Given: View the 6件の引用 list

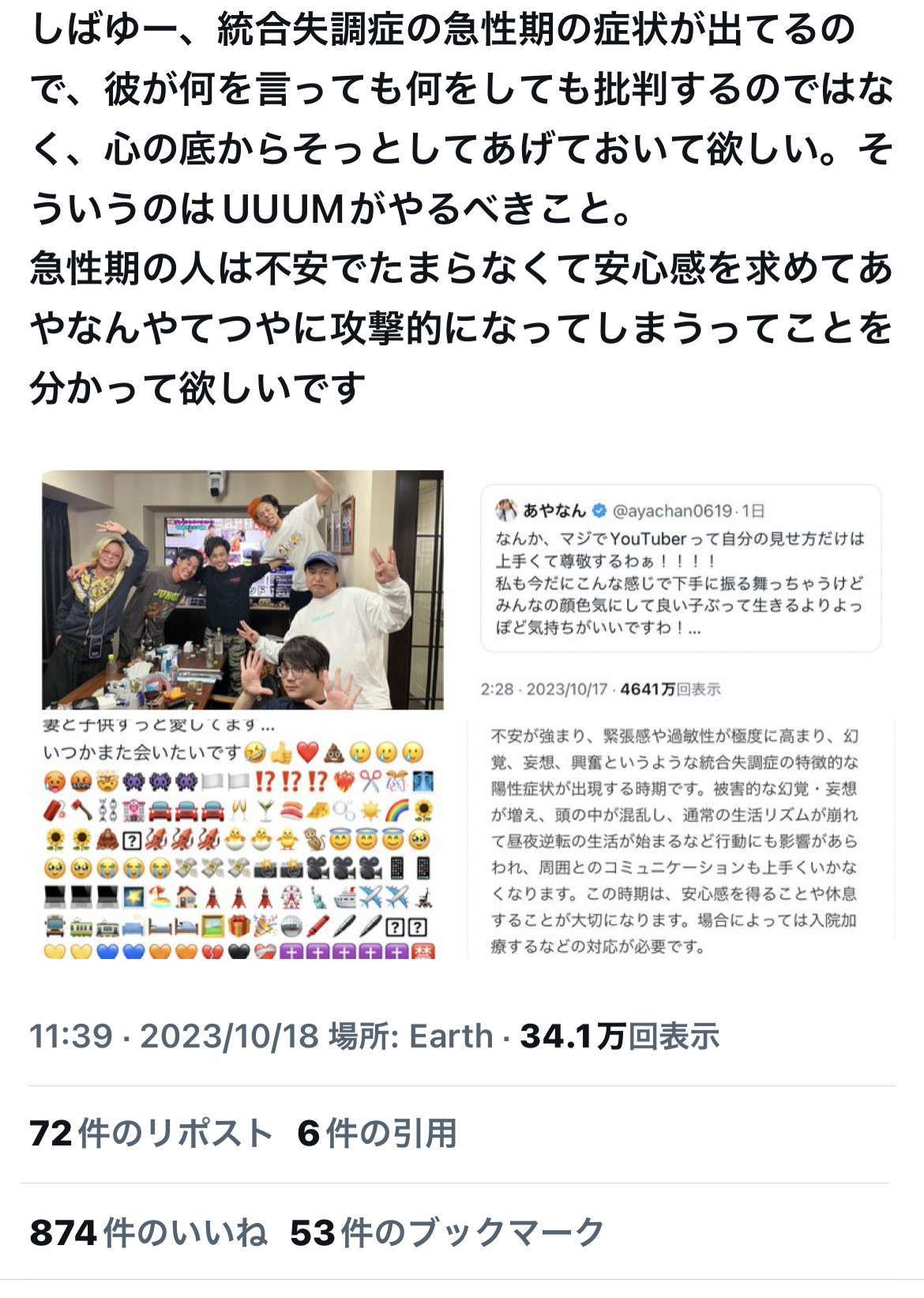Looking at the screenshot, I should (377, 1134).
